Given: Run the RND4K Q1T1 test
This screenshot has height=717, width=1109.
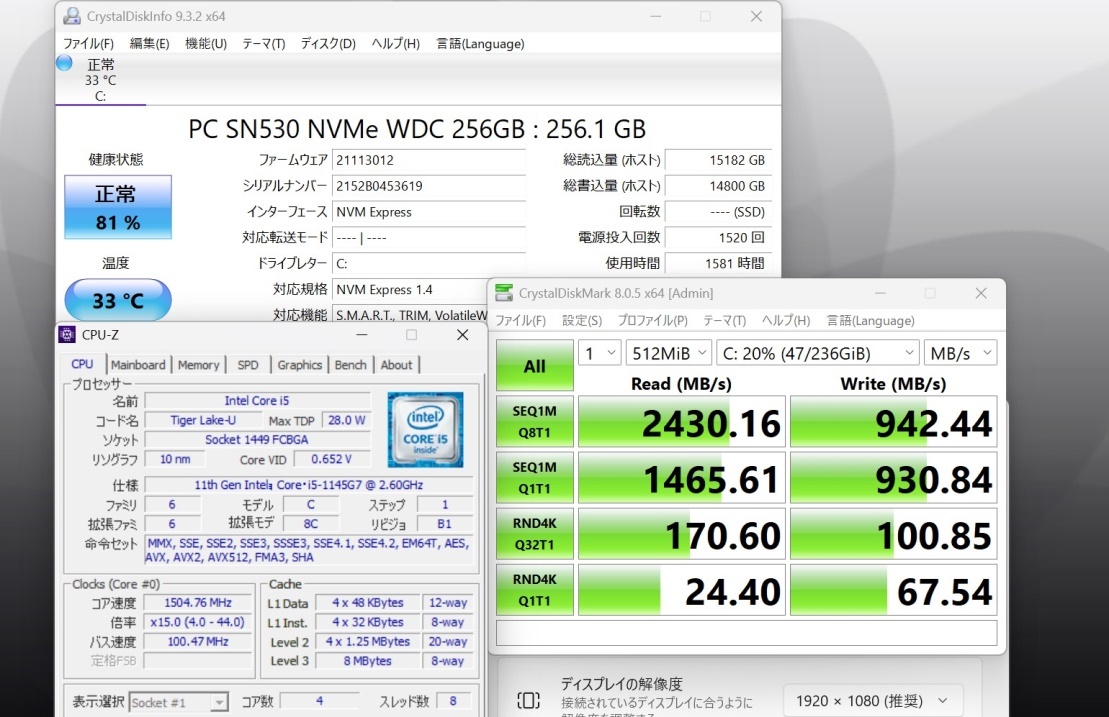Looking at the screenshot, I should click(535, 590).
